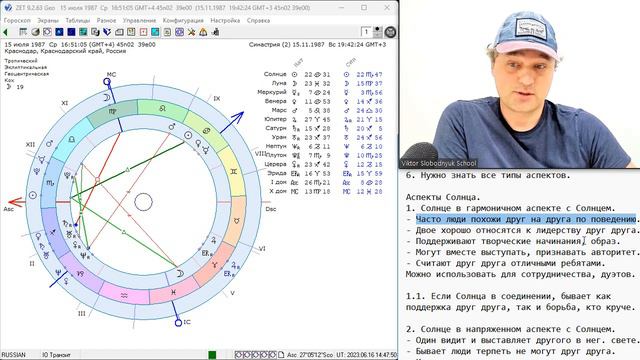Click the Pisces sign segment on wheel
Screen dimensions: 640x360
tap(173, 292)
